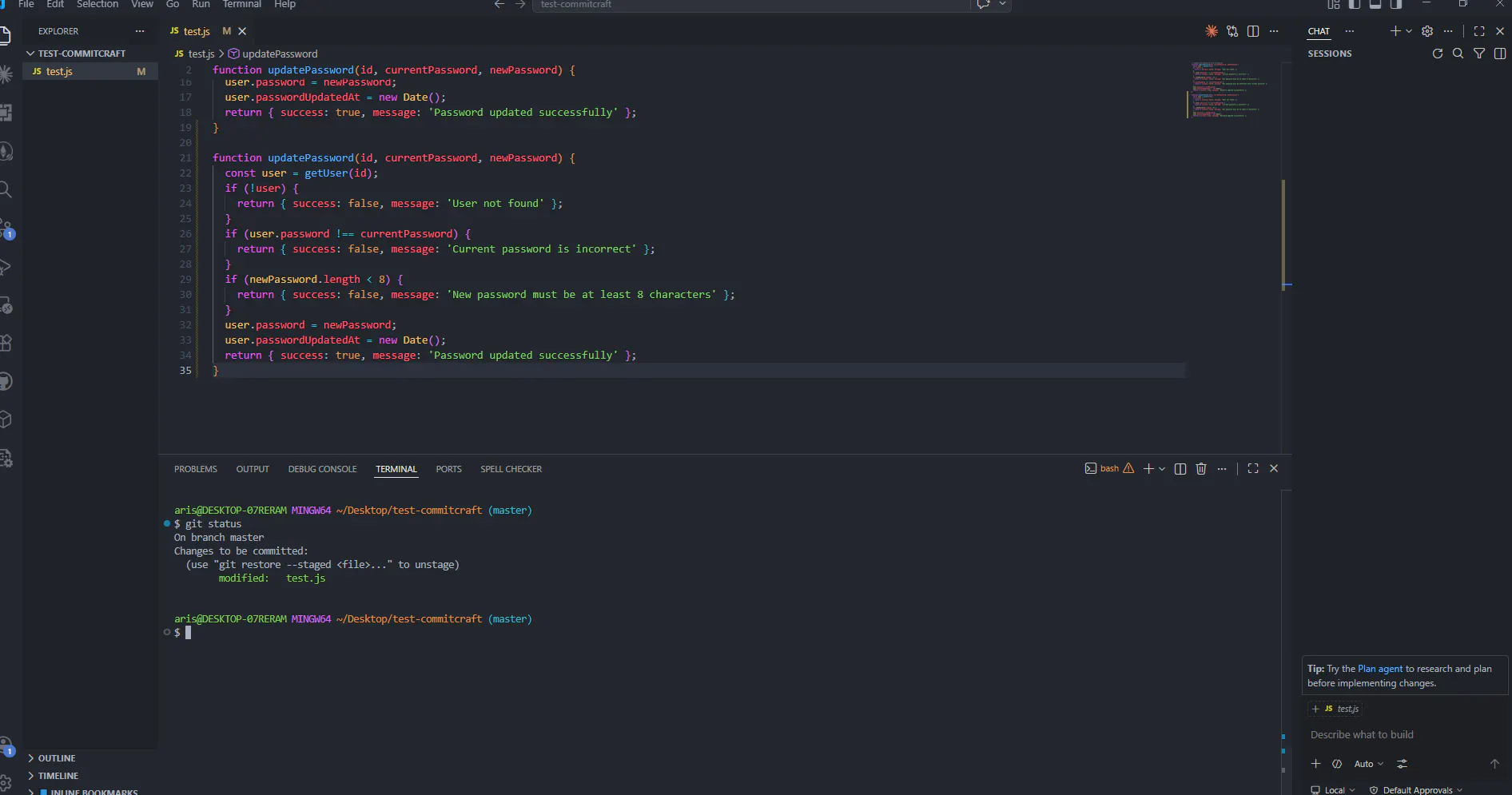Navigate back with arrow in title bar
1512x795 pixels.
pos(499,4)
